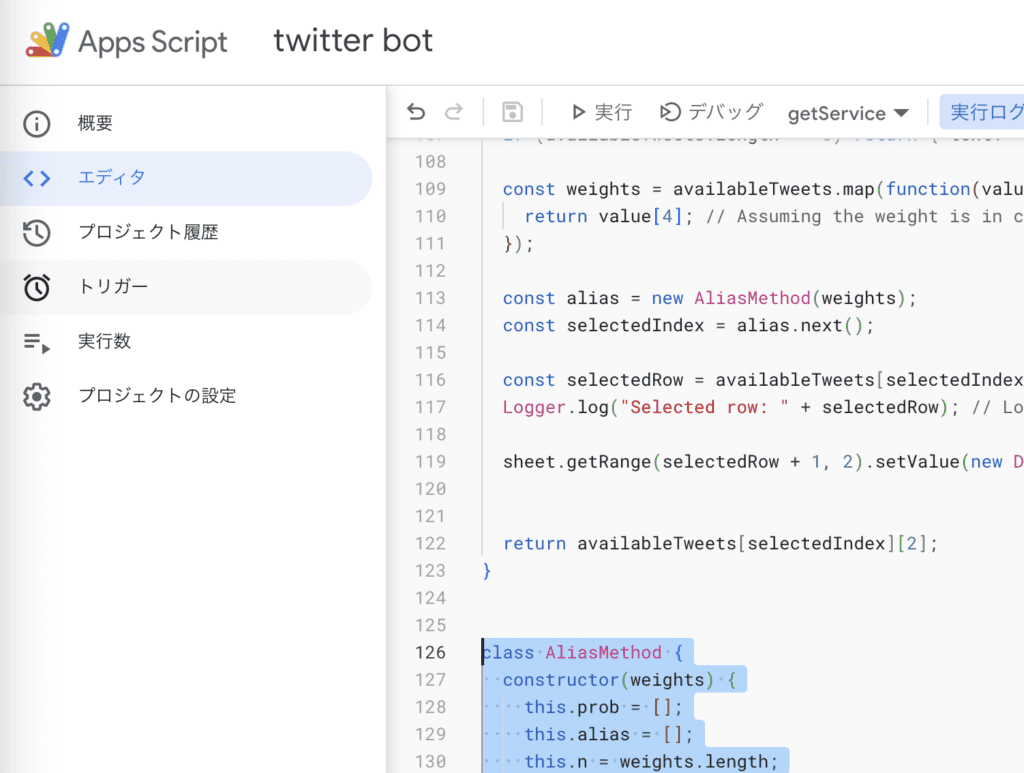Click the project title twitter bot

(353, 40)
